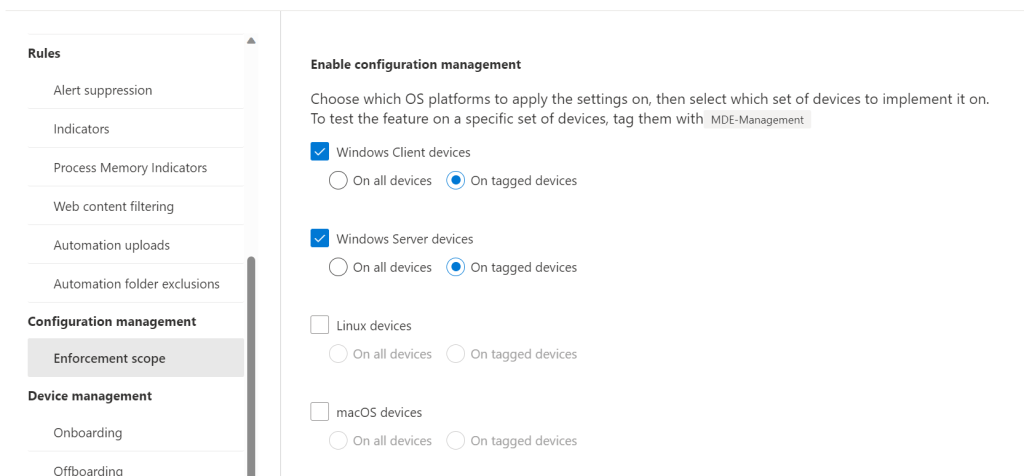This screenshot has width=1024, height=476.
Task: Click the sidebar scroll up arrow
Action: [x=251, y=41]
